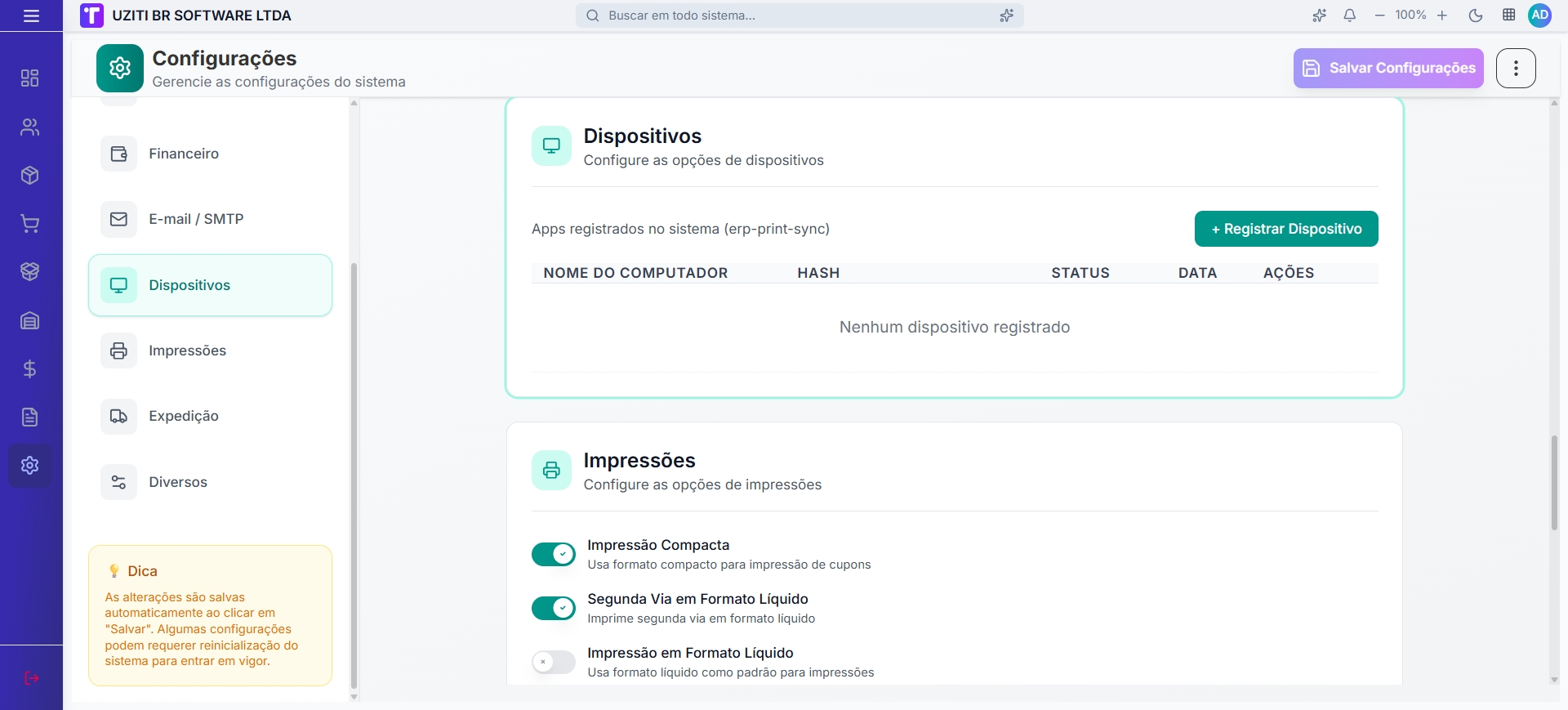Select Financeiro settings category
1568x710 pixels.
pyautogui.click(x=211, y=154)
